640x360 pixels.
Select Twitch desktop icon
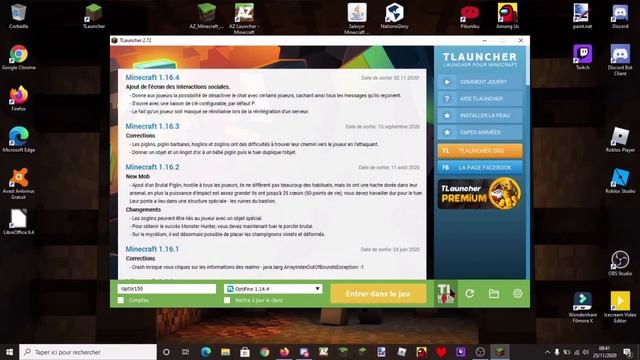point(582,58)
